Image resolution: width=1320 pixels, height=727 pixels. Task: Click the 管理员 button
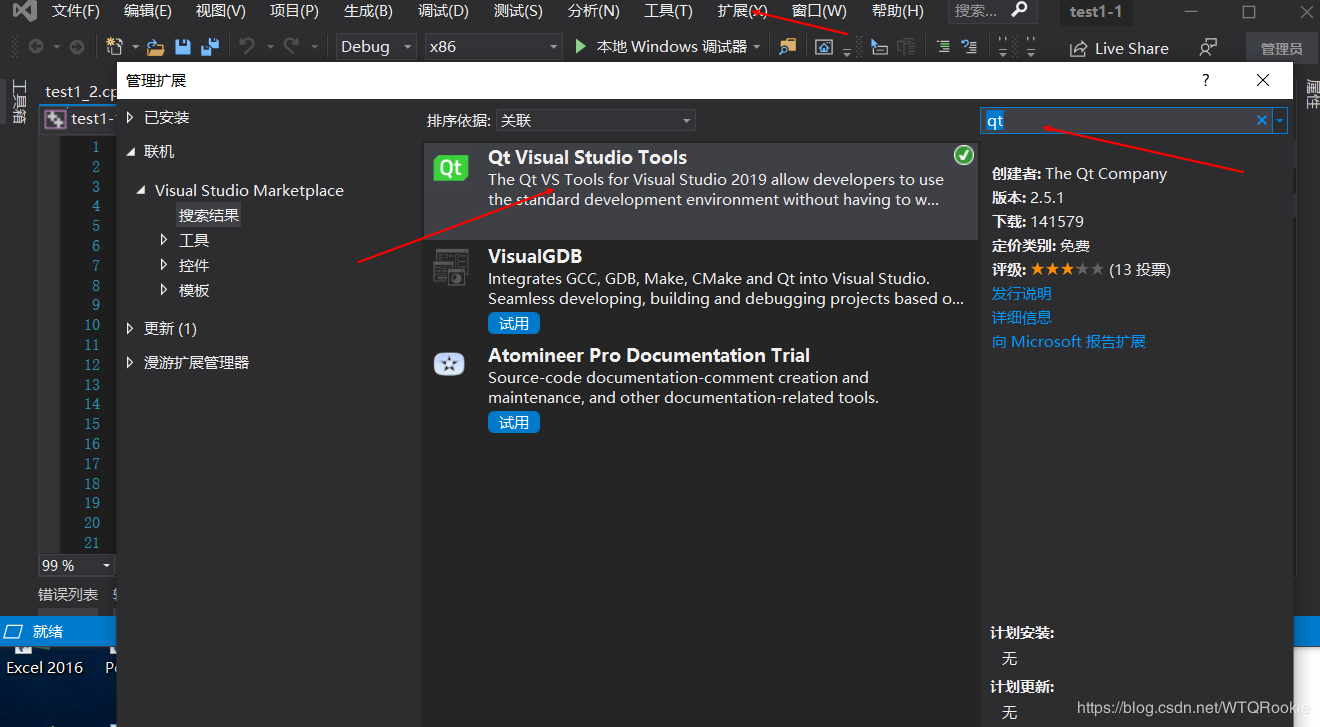click(1281, 48)
